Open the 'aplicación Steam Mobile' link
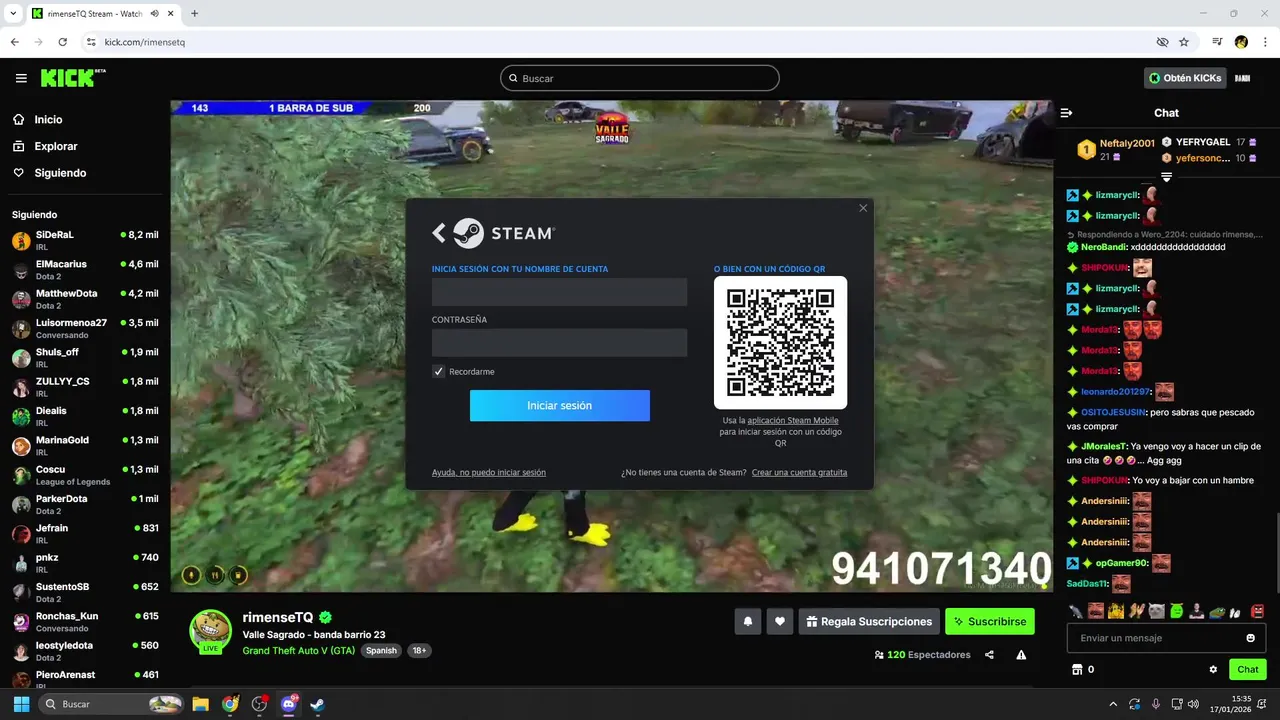Viewport: 1280px width, 720px height. [792, 420]
